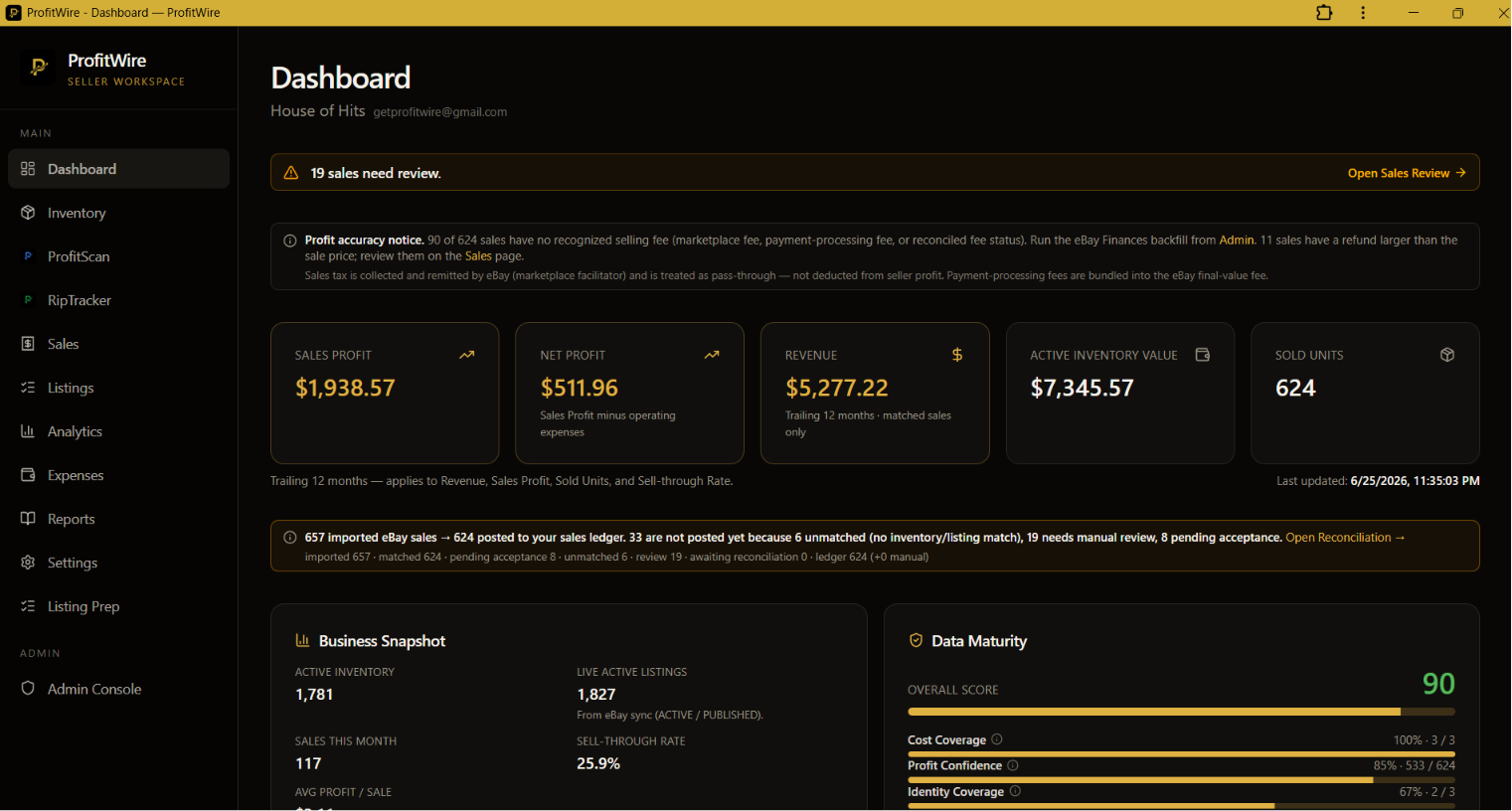Click the RipTracker sidebar icon
The height and width of the screenshot is (811, 1512).
tap(28, 300)
